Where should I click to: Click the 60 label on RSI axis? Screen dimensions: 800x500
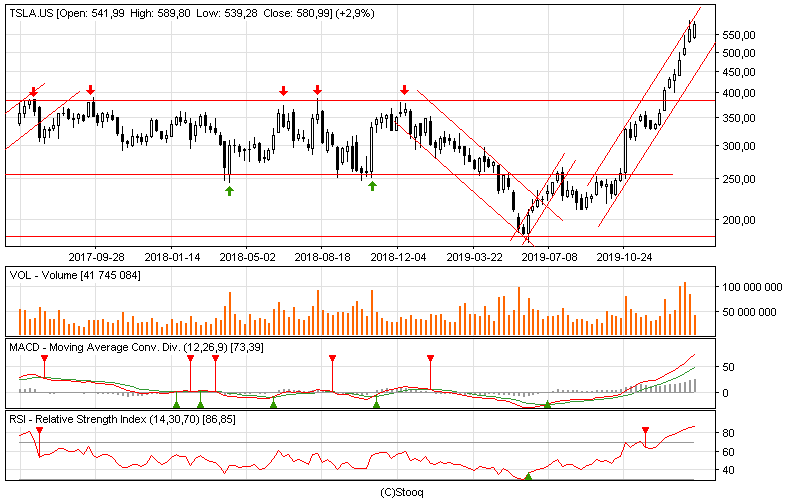729,452
